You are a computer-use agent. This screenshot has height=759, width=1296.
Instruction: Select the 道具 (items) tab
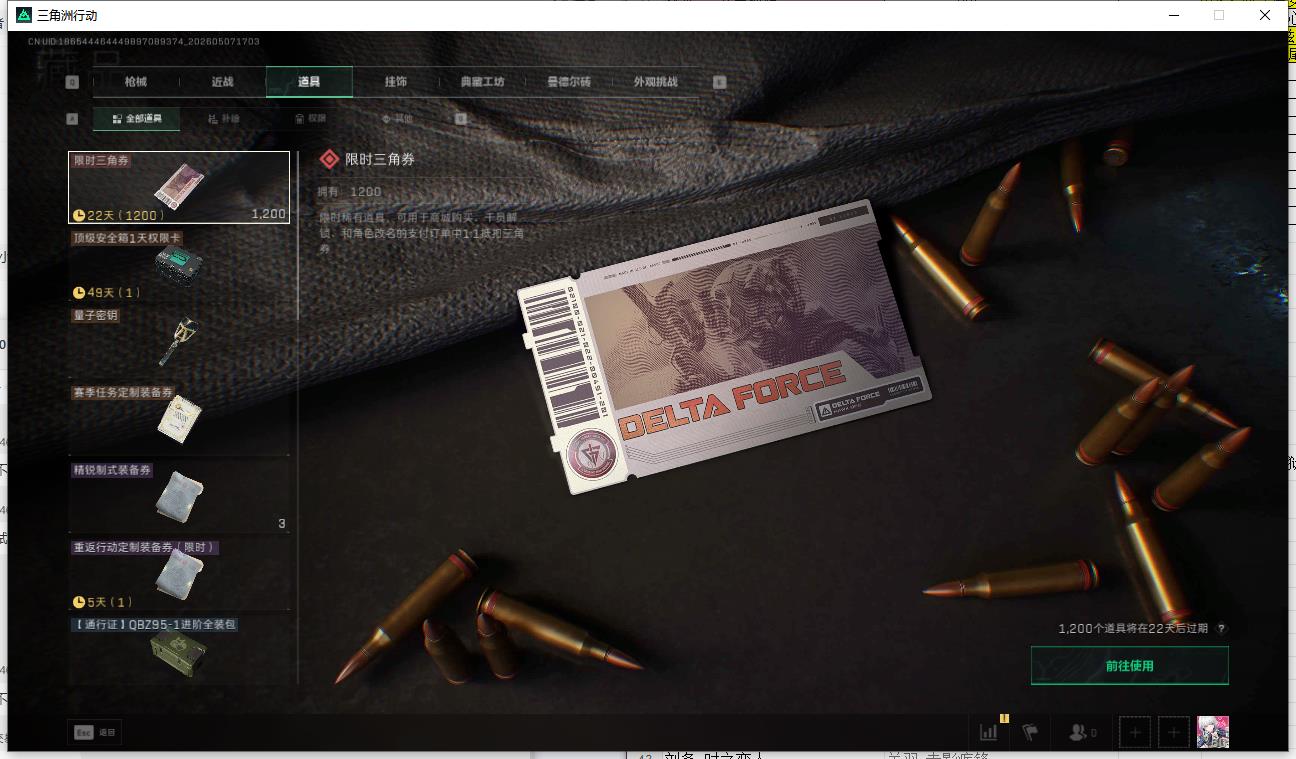[309, 82]
